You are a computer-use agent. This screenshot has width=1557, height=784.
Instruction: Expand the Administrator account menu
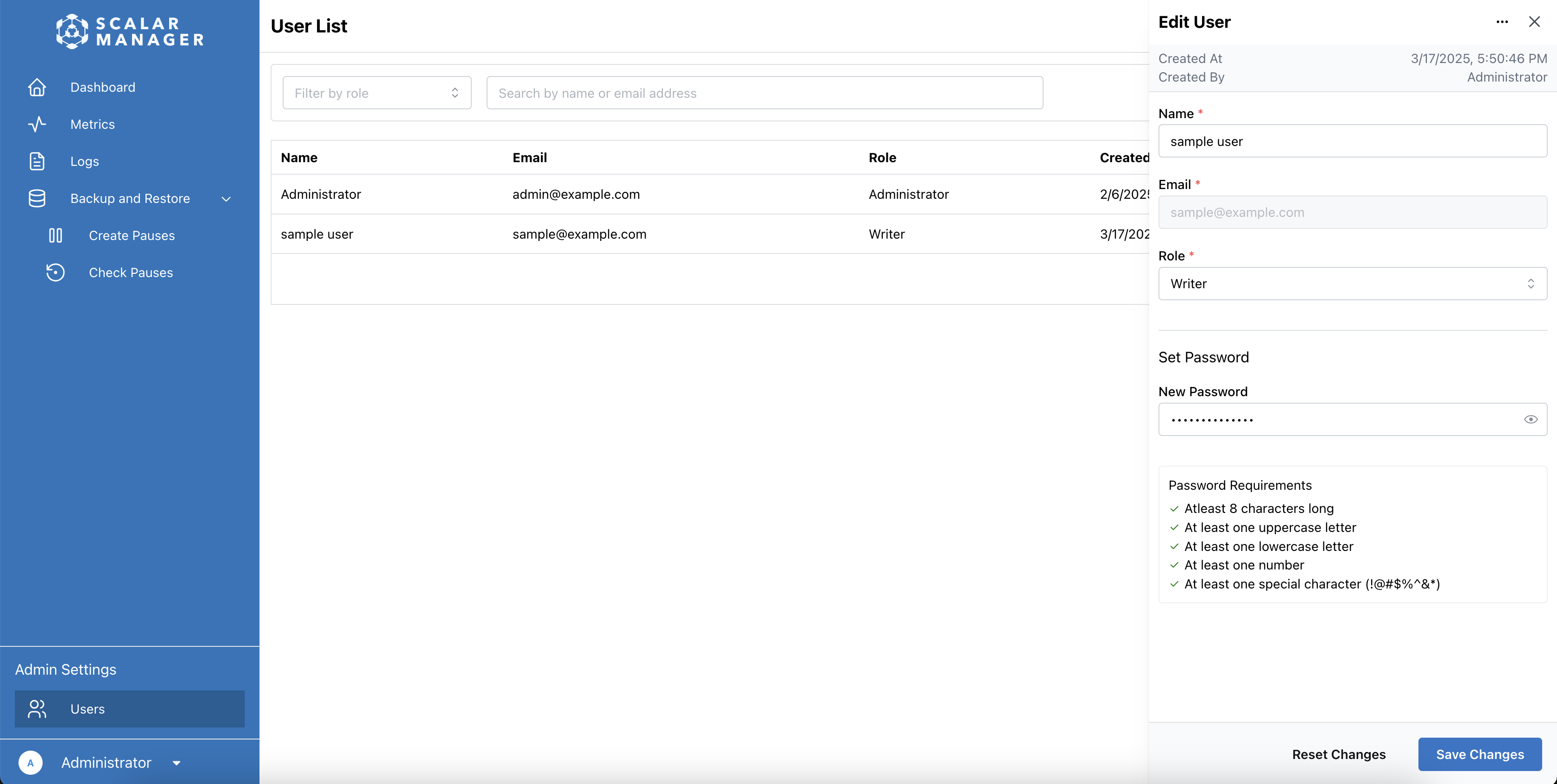177,762
